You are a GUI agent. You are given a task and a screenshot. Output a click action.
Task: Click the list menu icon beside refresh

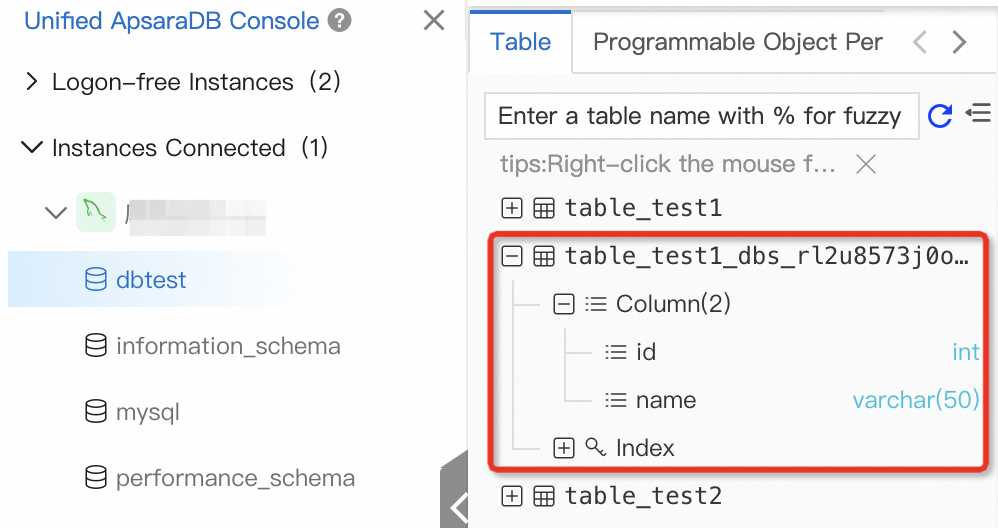click(978, 114)
